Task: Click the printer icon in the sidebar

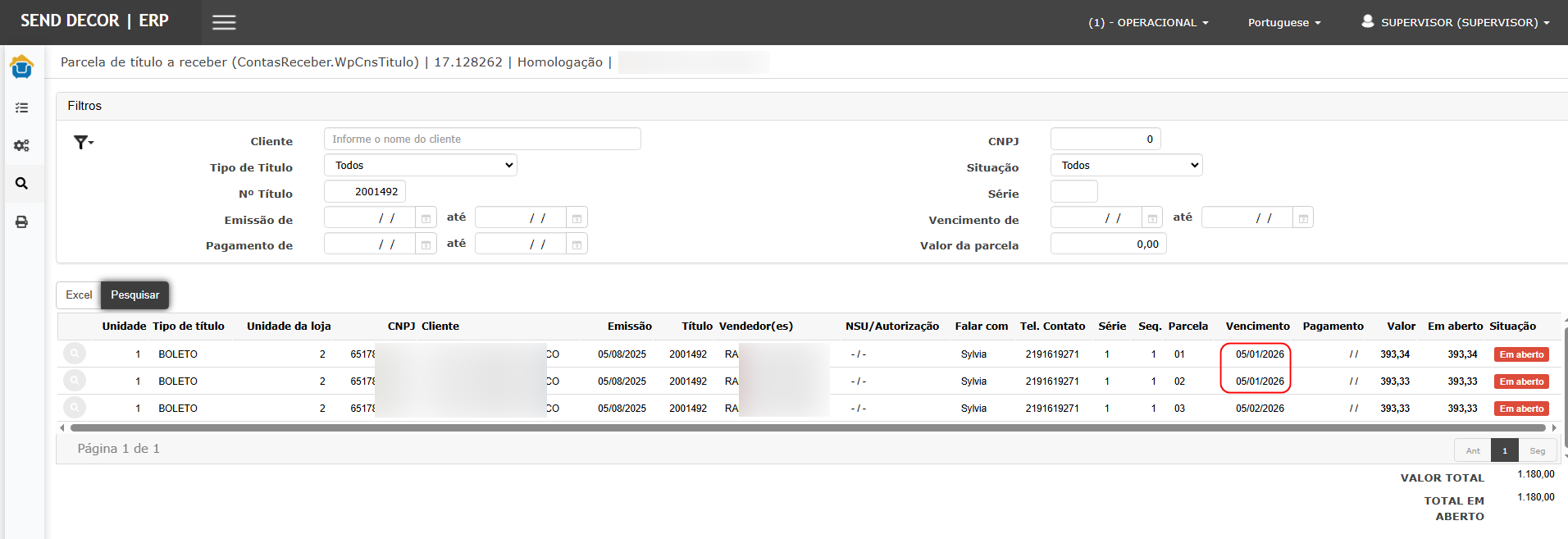Action: point(21,222)
